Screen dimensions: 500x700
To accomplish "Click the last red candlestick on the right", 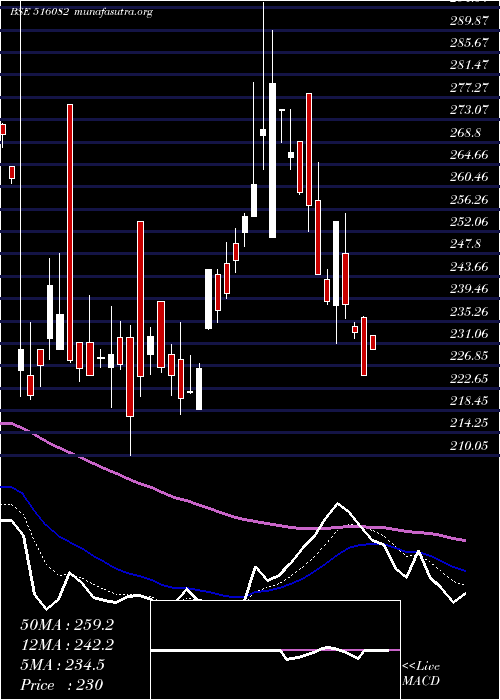I will [373, 342].
